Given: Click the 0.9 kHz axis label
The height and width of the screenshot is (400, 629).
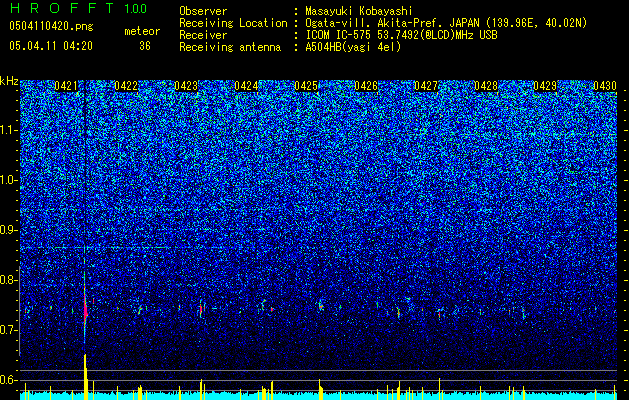Looking at the screenshot, I should click(9, 230).
